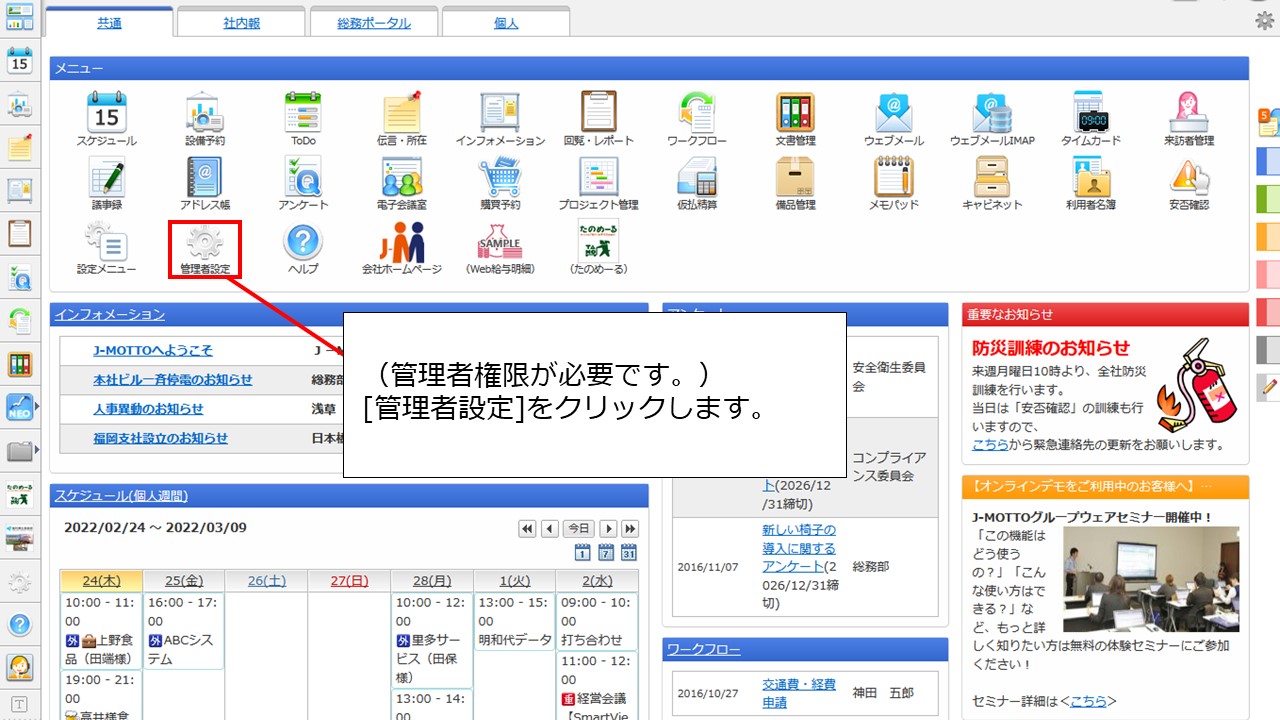Click the 今日 button in schedule
Viewport: 1280px width, 720px height.
point(578,529)
